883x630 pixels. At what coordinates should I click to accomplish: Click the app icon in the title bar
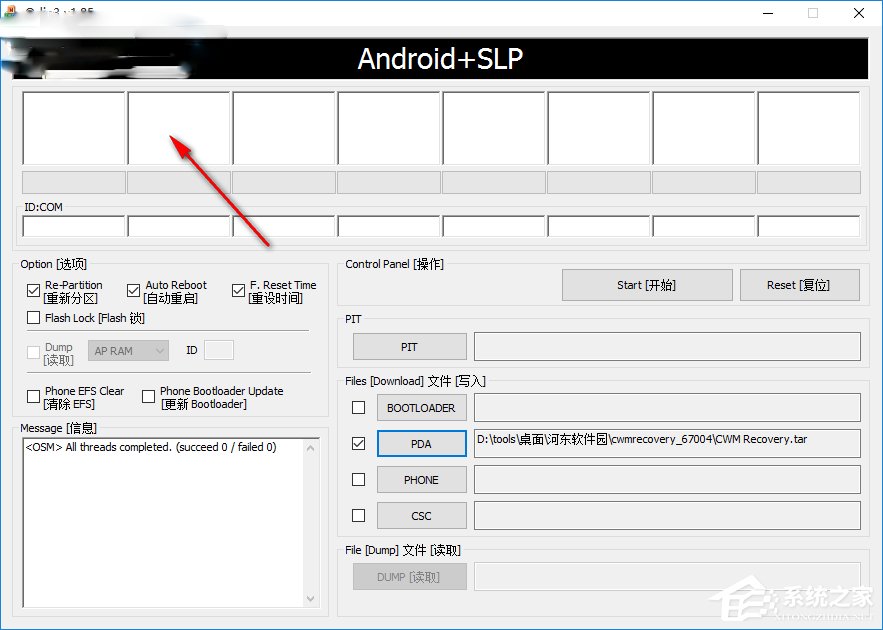pos(11,13)
